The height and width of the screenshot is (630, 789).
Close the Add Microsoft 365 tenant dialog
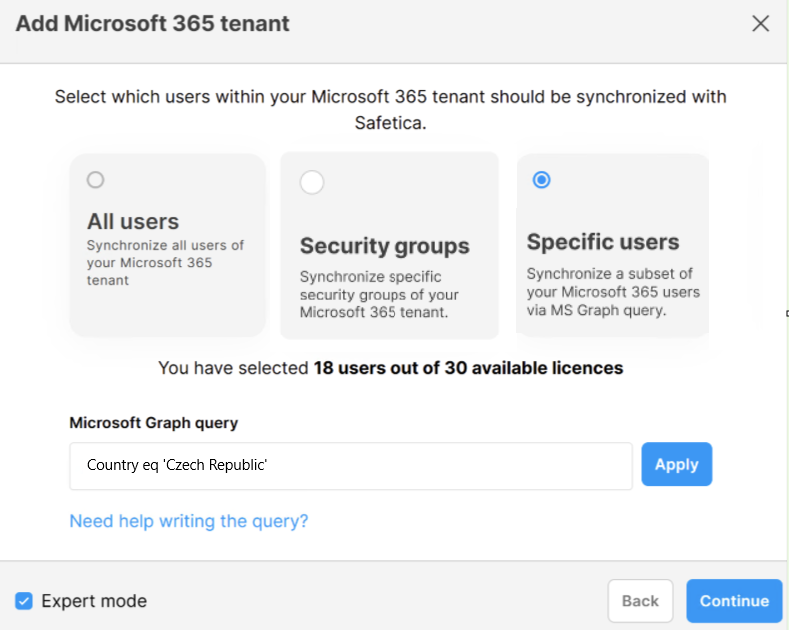click(760, 23)
